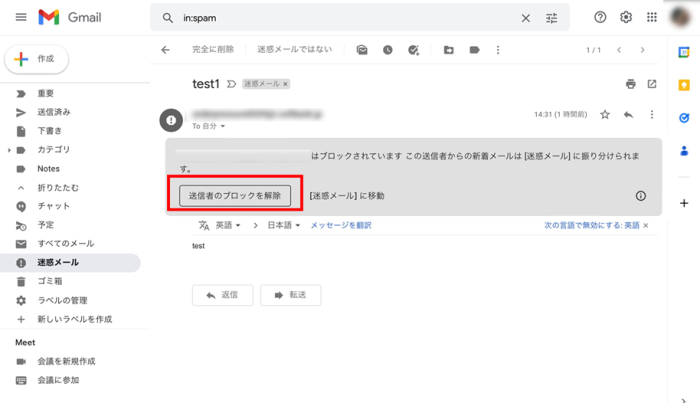700x403 pixels.
Task: Open the Gmail settings gear
Action: 626,17
